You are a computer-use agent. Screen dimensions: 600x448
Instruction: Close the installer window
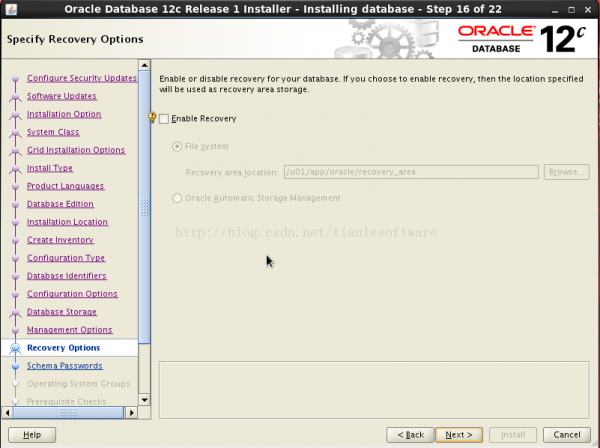(x=588, y=10)
